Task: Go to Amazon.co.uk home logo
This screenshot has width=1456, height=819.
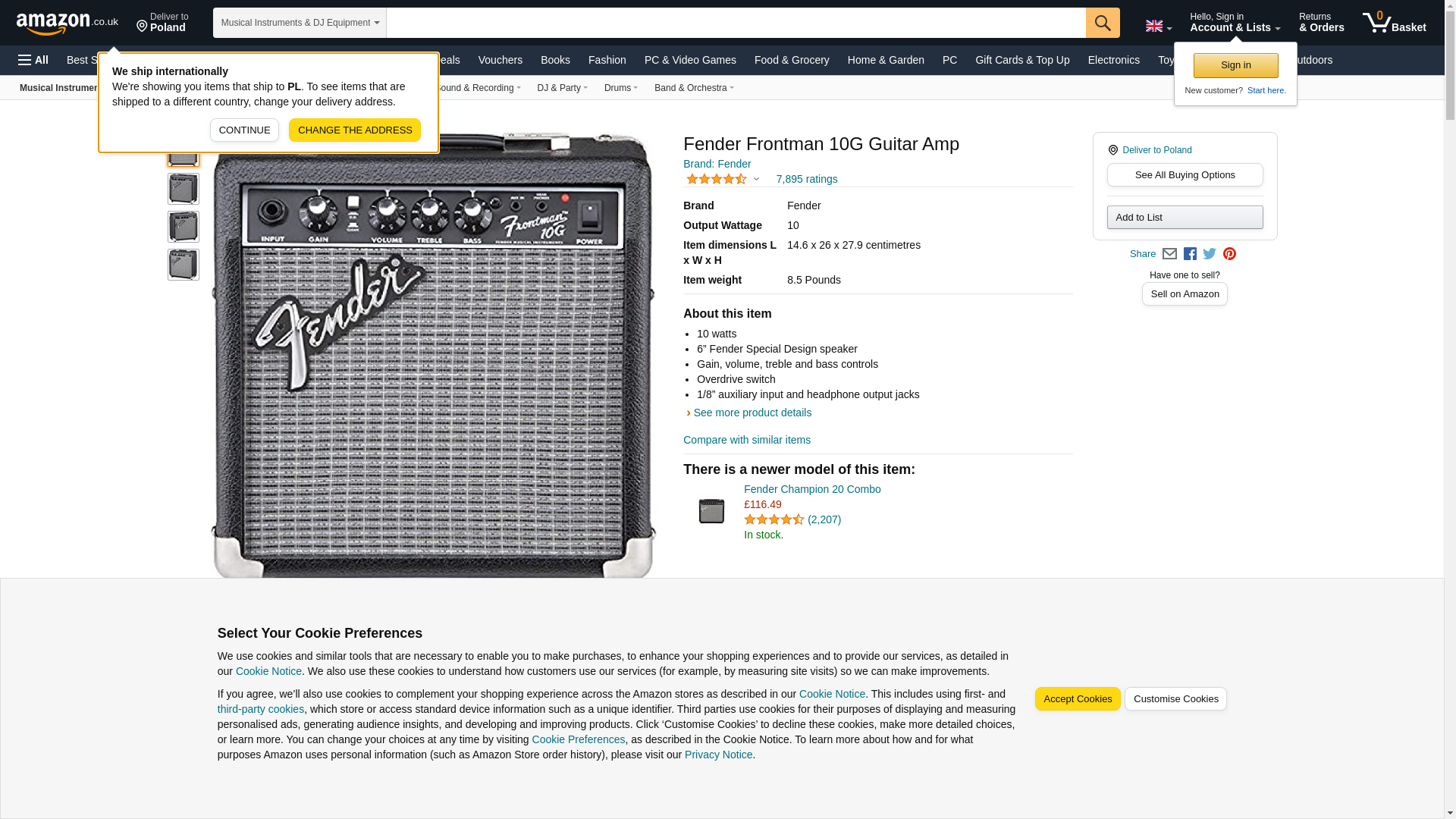Action: (67, 24)
